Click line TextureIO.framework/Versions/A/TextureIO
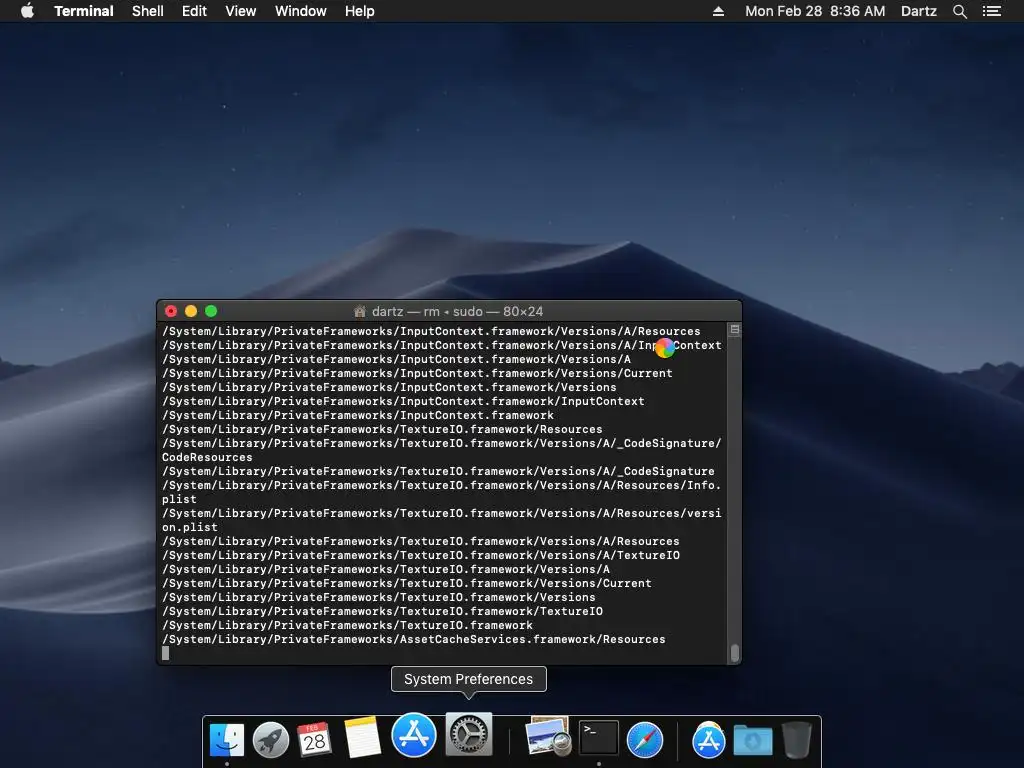The width and height of the screenshot is (1024, 768). point(421,556)
